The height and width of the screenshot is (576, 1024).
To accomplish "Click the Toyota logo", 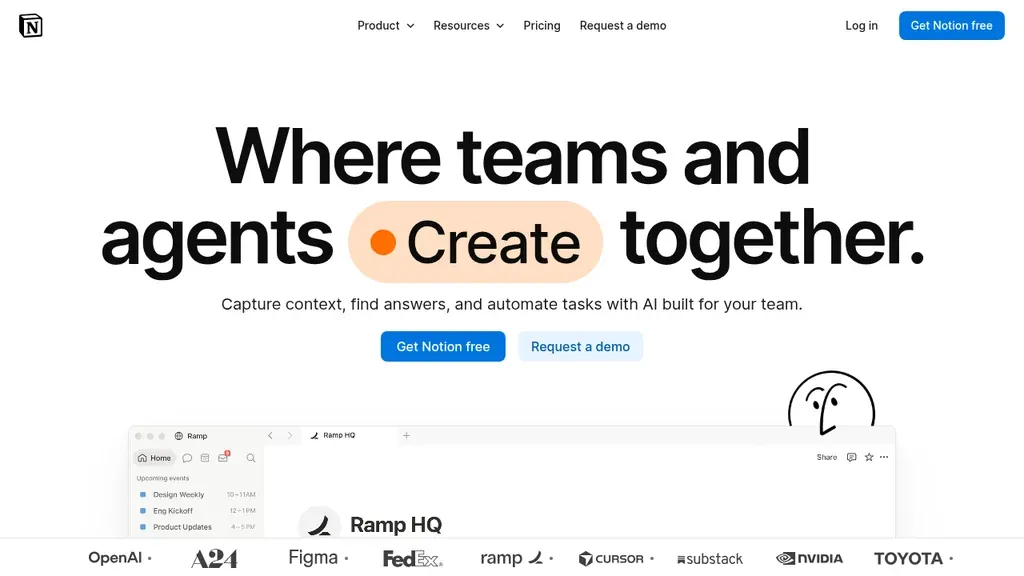I will (908, 558).
